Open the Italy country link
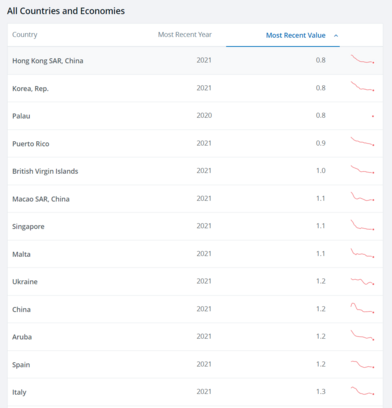 [19, 392]
